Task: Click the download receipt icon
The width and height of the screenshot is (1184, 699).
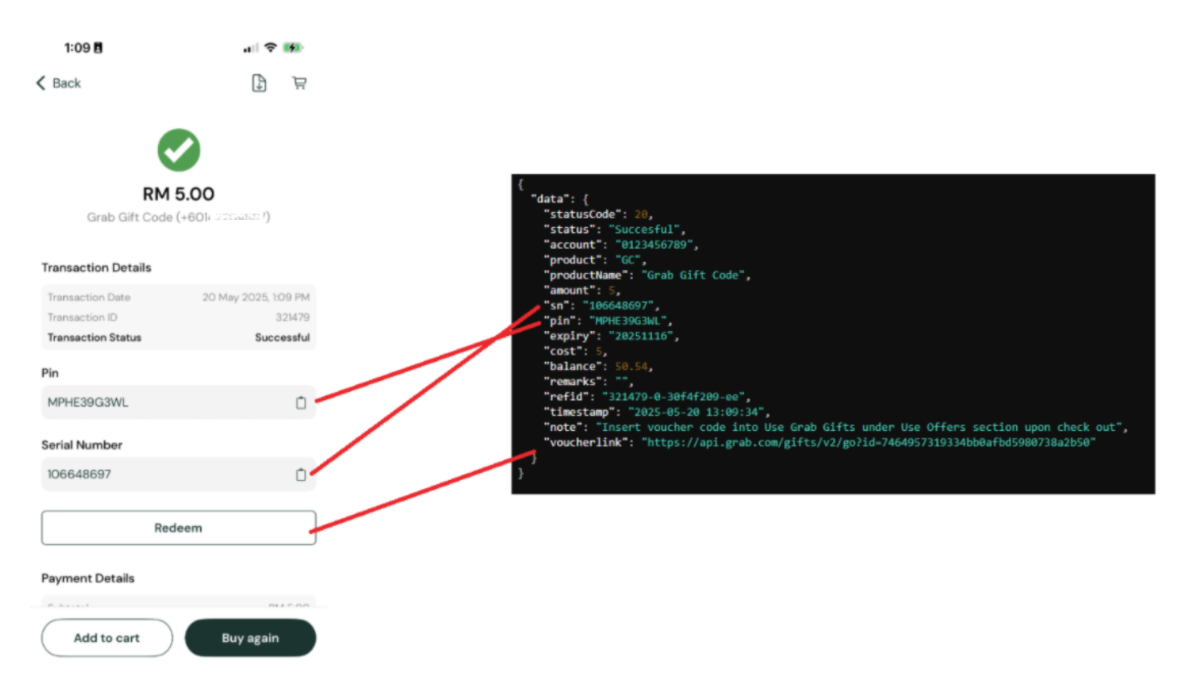Action: tap(259, 83)
